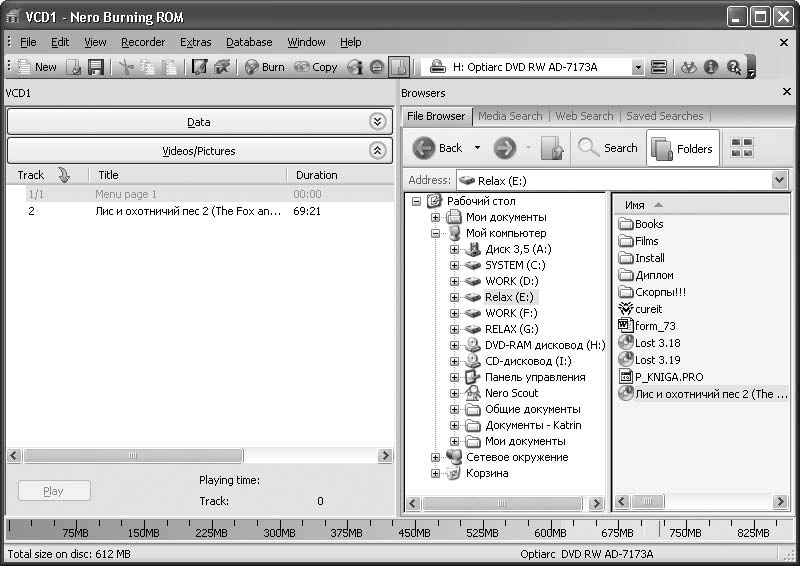Toggle the Folders pane button

(x=682, y=148)
